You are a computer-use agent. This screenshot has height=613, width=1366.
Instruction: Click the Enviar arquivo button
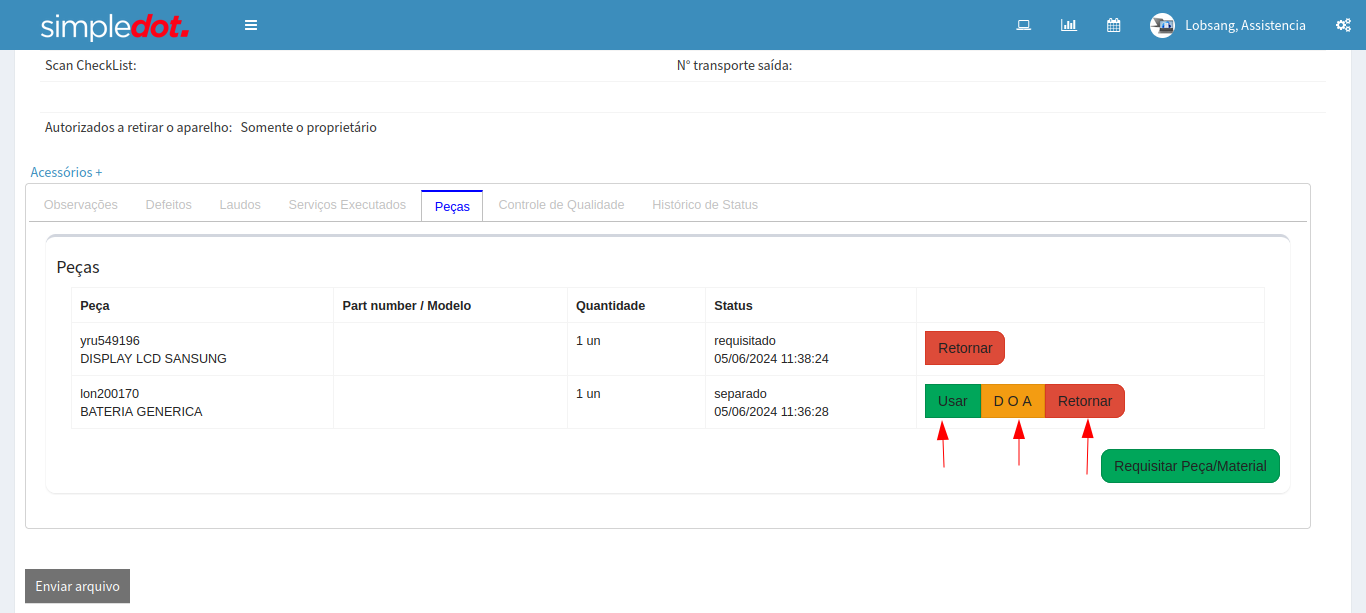pos(77,586)
